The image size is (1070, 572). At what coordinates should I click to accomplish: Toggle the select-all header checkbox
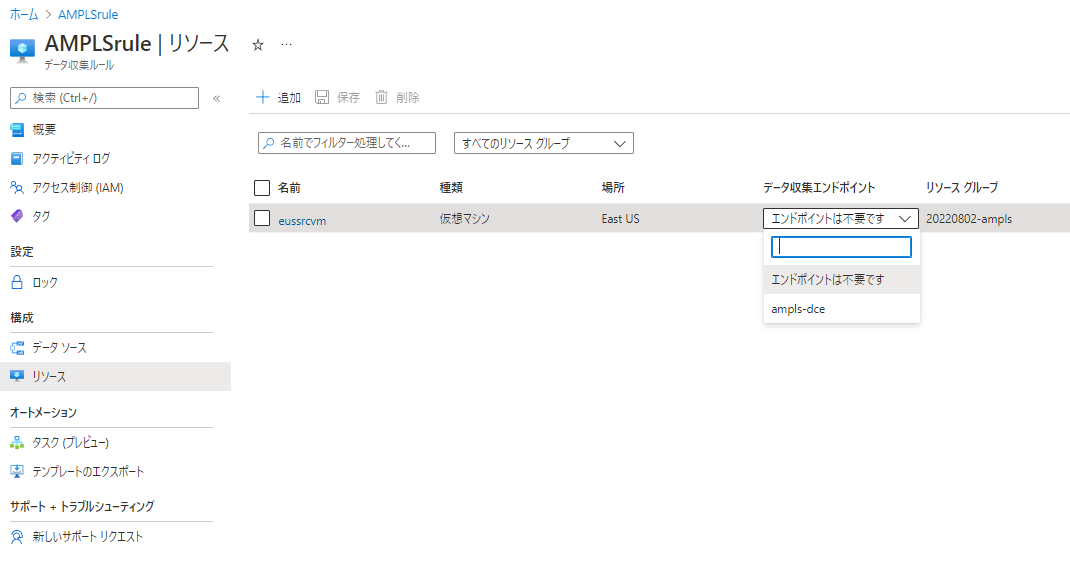click(262, 188)
